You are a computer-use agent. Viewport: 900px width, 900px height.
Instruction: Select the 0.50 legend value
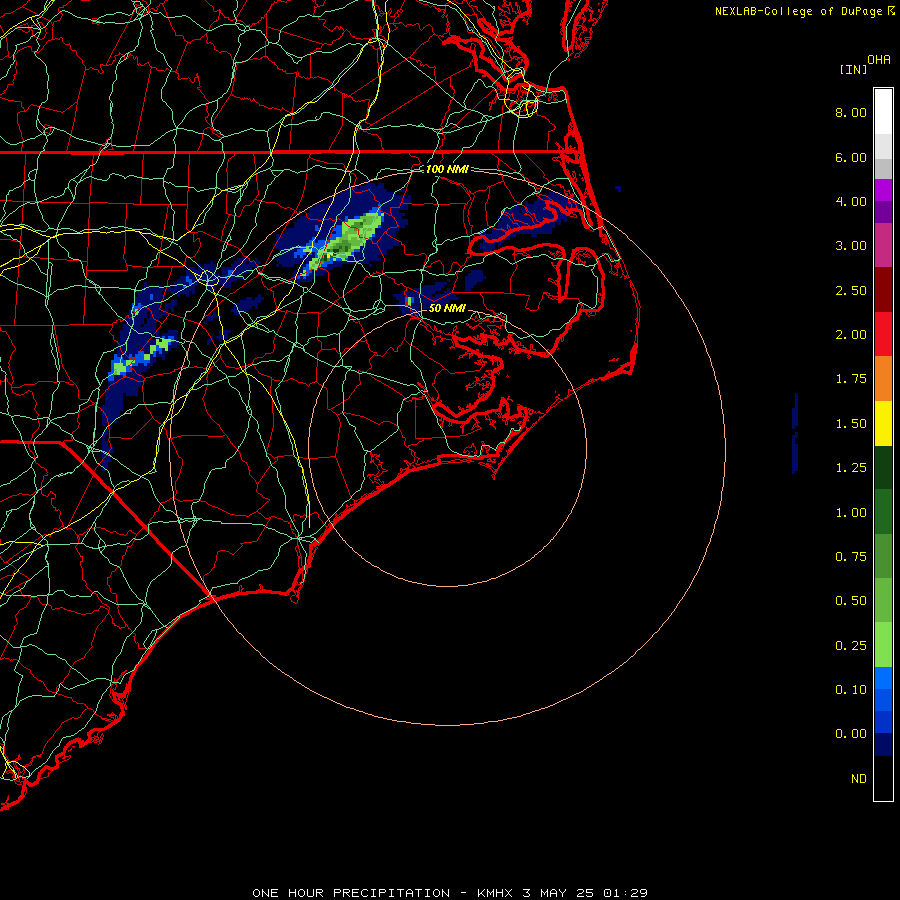tap(851, 601)
